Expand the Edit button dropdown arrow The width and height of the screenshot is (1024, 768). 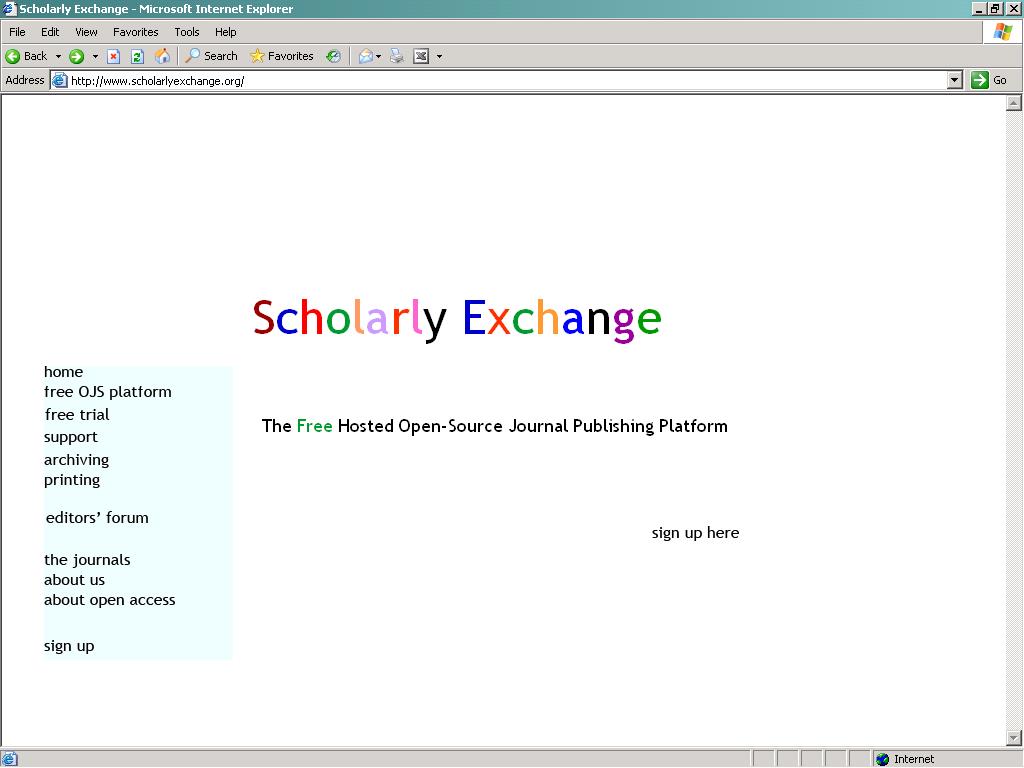coord(440,56)
